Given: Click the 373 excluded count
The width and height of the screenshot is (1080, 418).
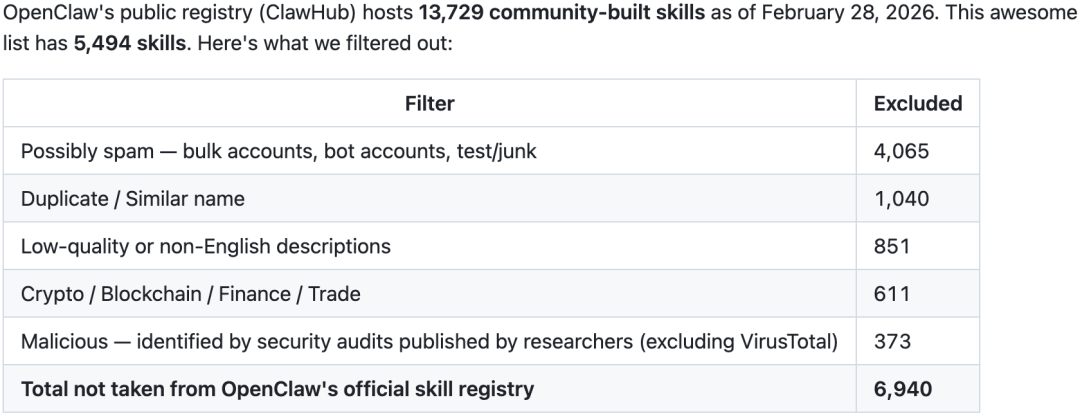Looking at the screenshot, I should [892, 341].
